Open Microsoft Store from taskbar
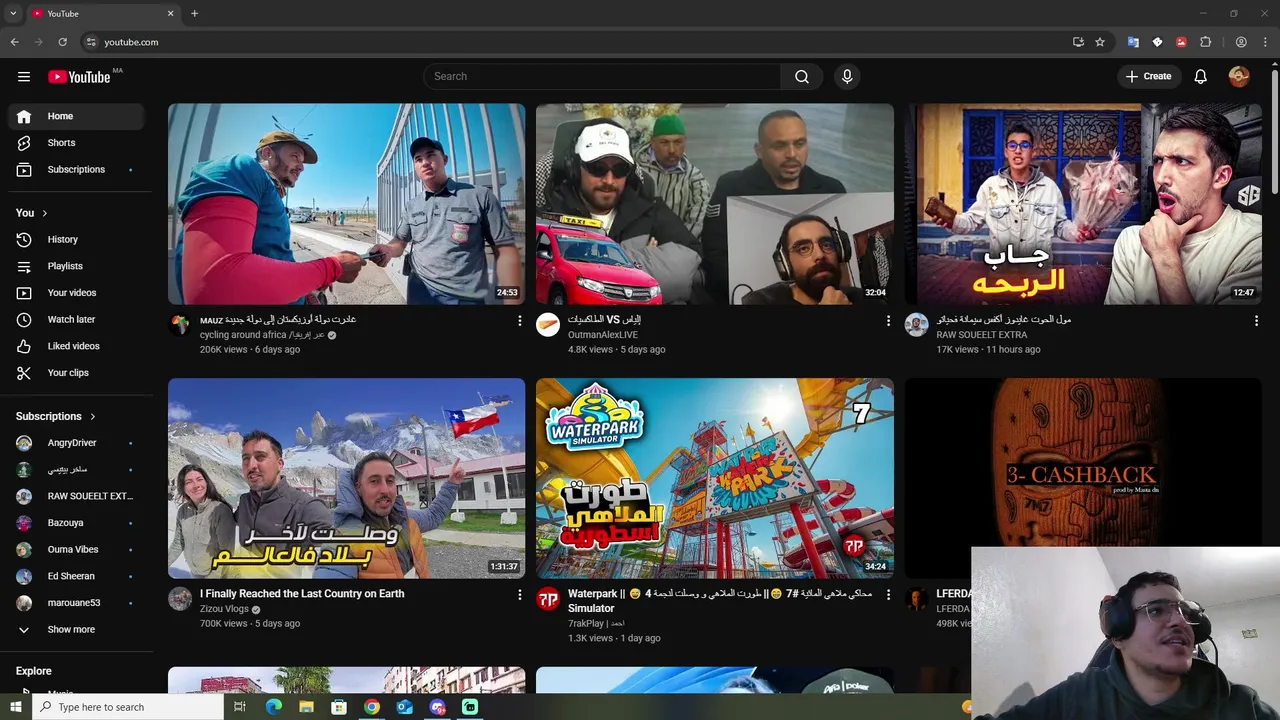 point(339,707)
